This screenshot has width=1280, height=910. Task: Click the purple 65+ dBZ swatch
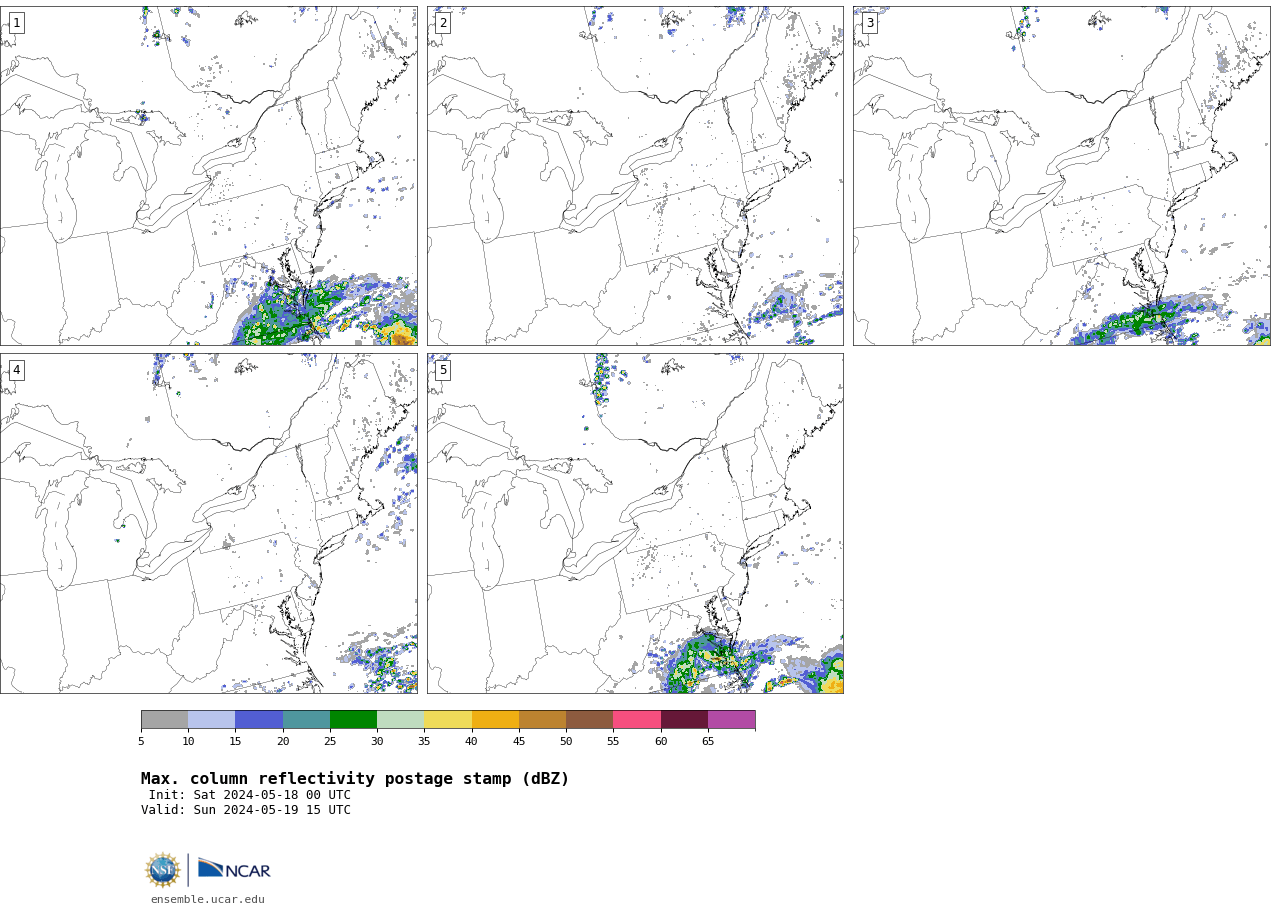click(731, 720)
